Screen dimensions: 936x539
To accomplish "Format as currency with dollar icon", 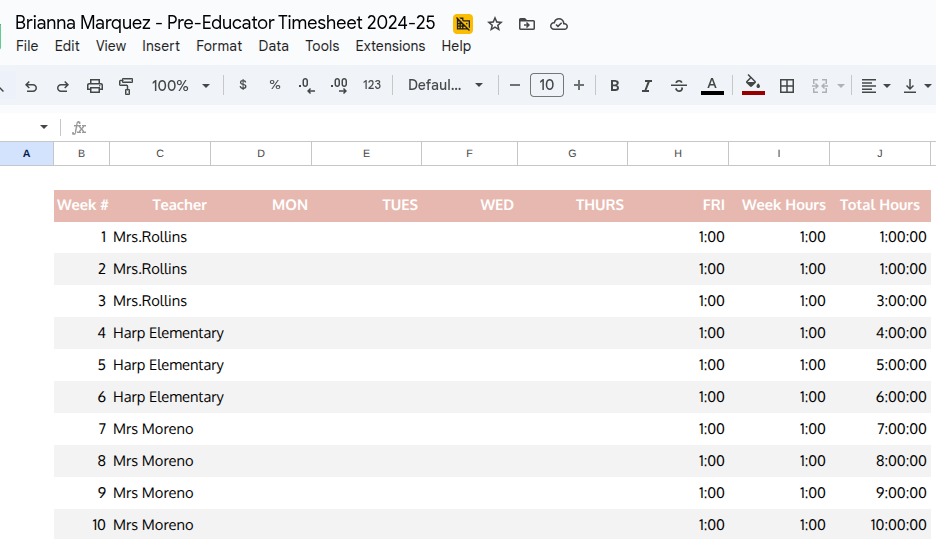I will (x=243, y=86).
